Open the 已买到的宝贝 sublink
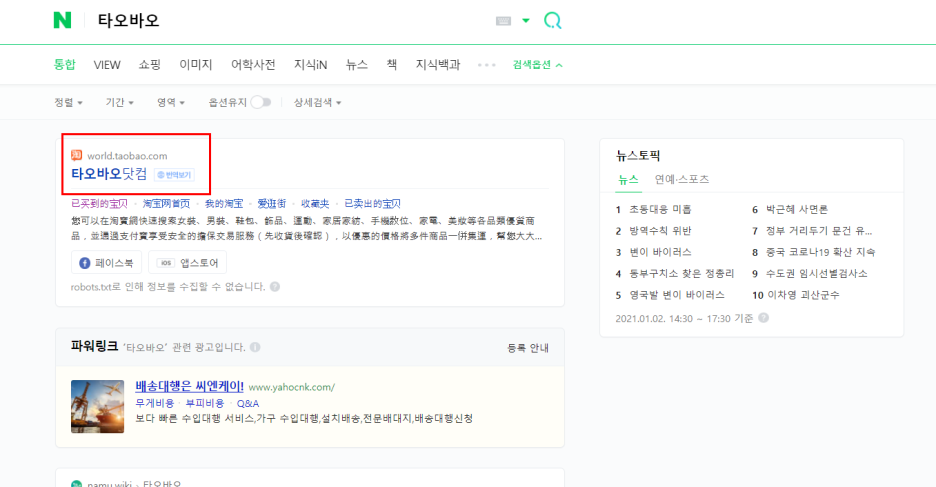This screenshot has height=487, width=936. click(x=99, y=204)
